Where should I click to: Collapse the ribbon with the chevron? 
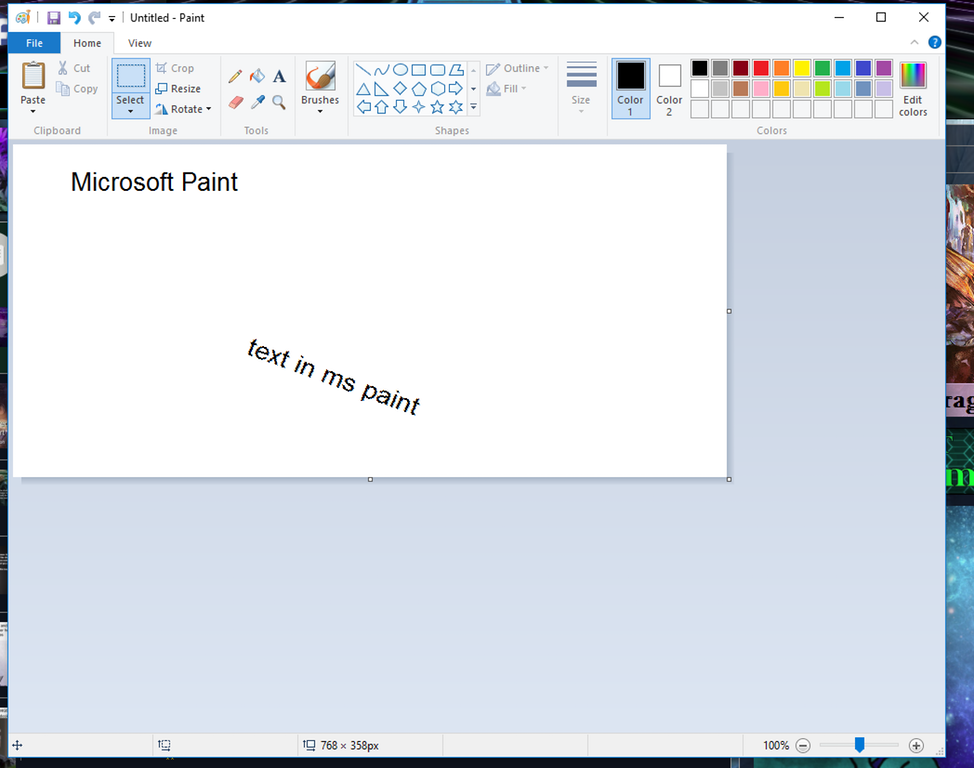click(914, 42)
